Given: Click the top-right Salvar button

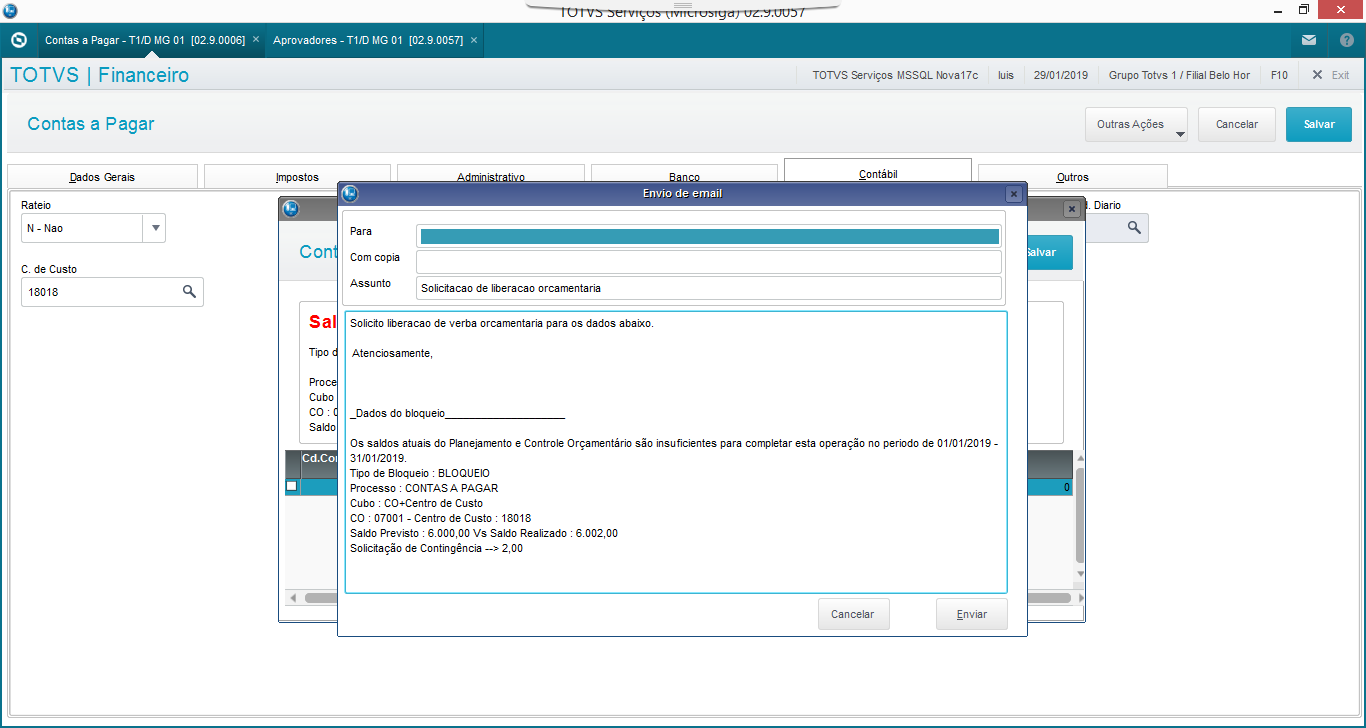Looking at the screenshot, I should 1319,125.
